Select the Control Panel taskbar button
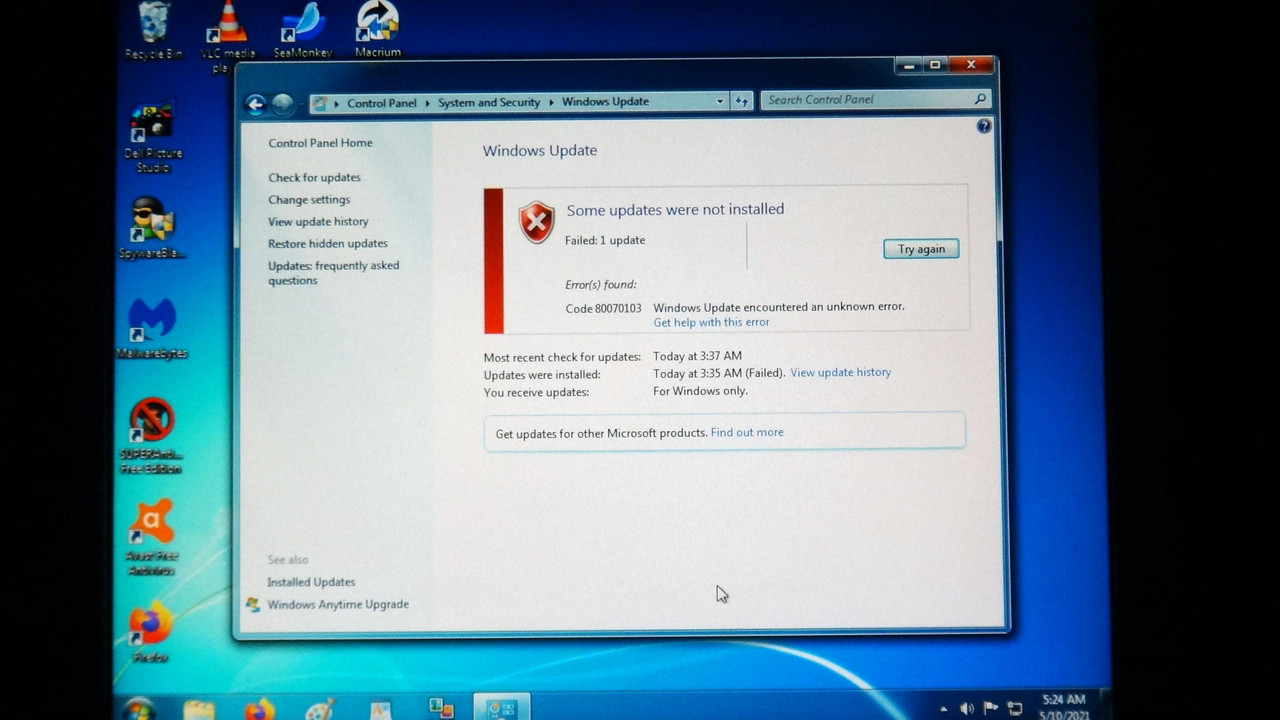Screen dimensions: 1280x720 501,708
